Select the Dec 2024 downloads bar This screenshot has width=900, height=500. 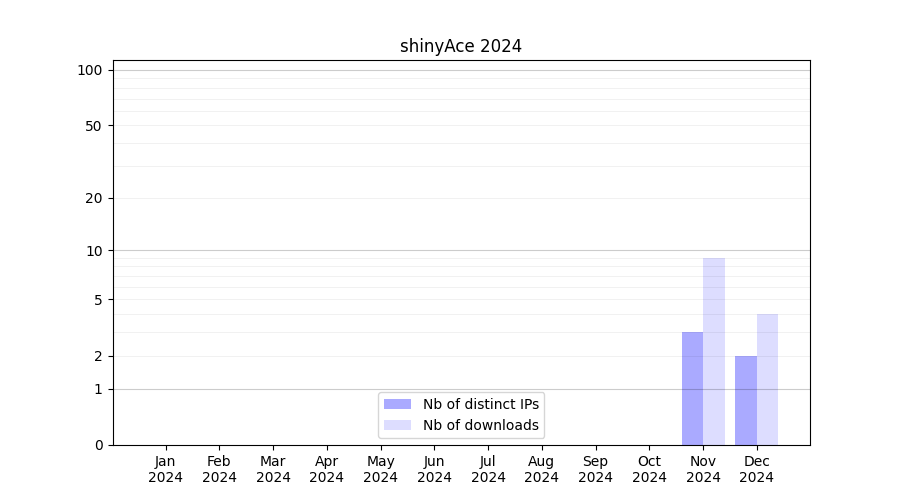(x=767, y=379)
